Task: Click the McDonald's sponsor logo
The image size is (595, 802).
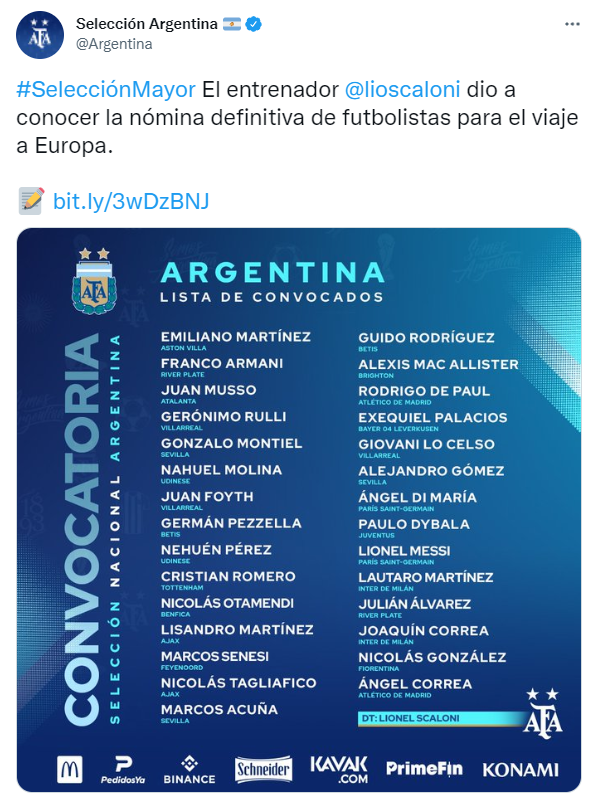Action: [69, 769]
